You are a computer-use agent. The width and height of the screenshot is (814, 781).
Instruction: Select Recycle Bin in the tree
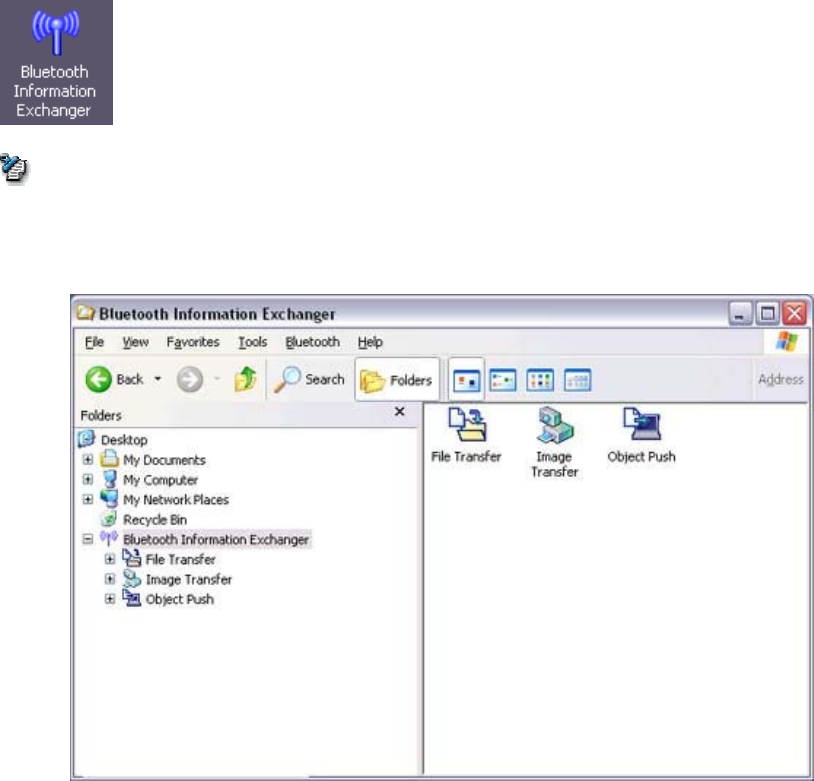(x=155, y=520)
